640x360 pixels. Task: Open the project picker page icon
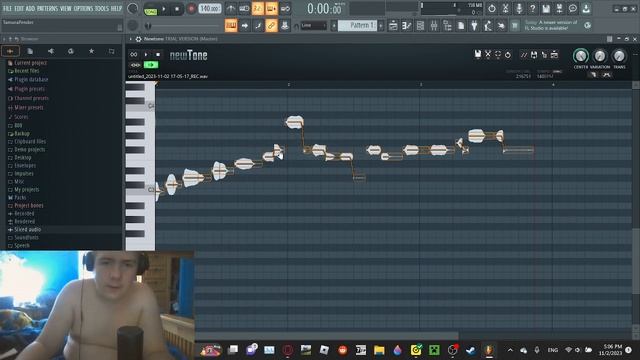[461, 26]
